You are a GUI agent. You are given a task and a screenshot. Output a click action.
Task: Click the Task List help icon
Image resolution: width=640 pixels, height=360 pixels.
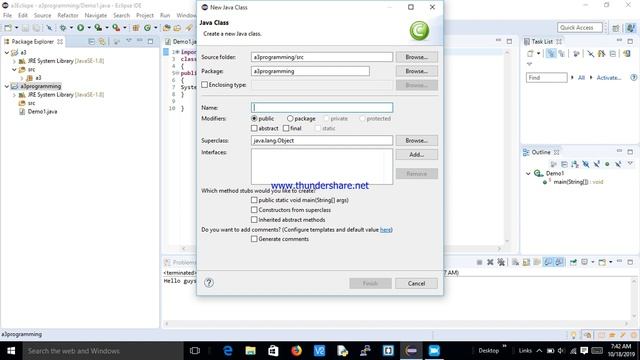[633, 77]
